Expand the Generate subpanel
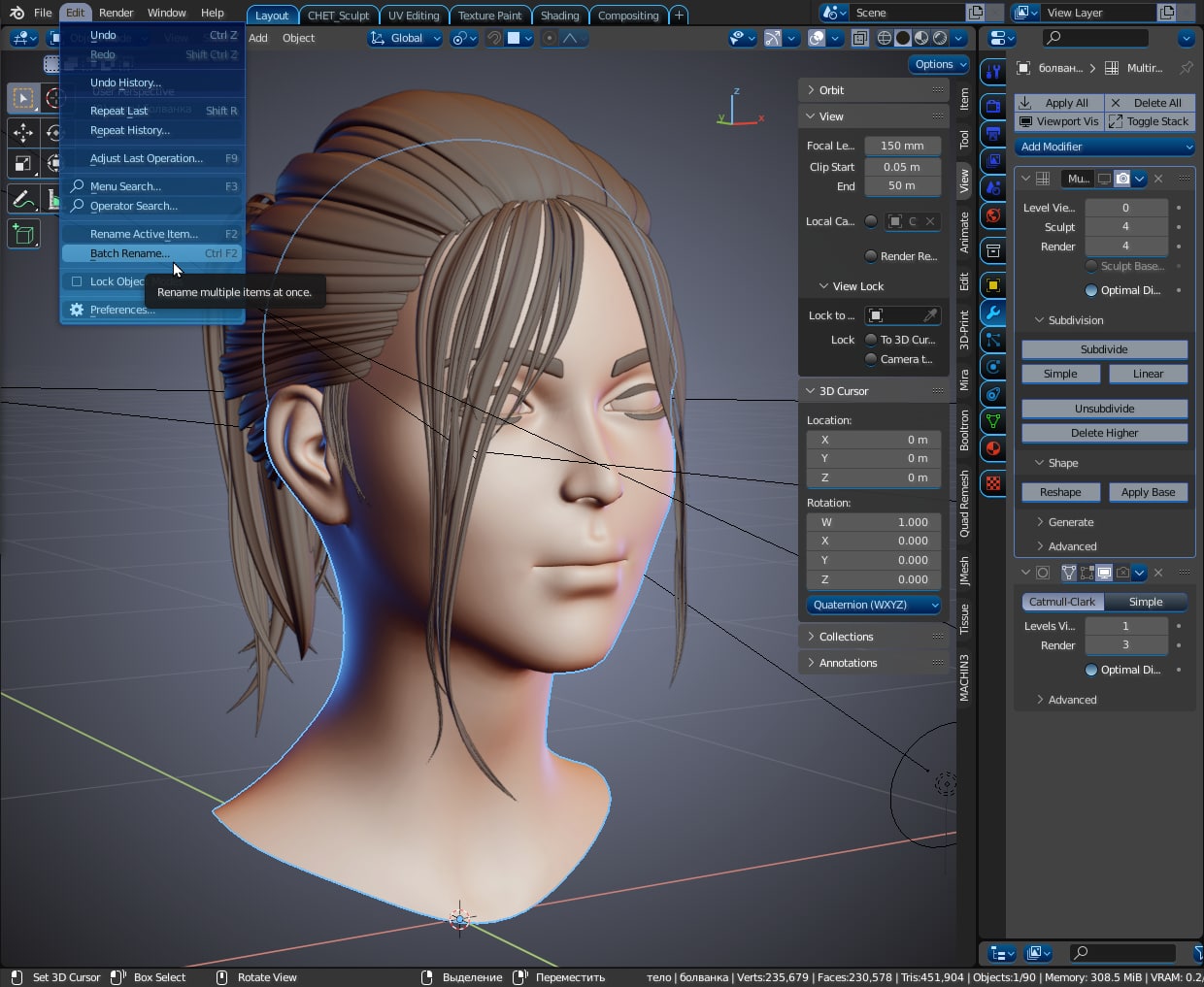Image resolution: width=1204 pixels, height=987 pixels. (1072, 522)
